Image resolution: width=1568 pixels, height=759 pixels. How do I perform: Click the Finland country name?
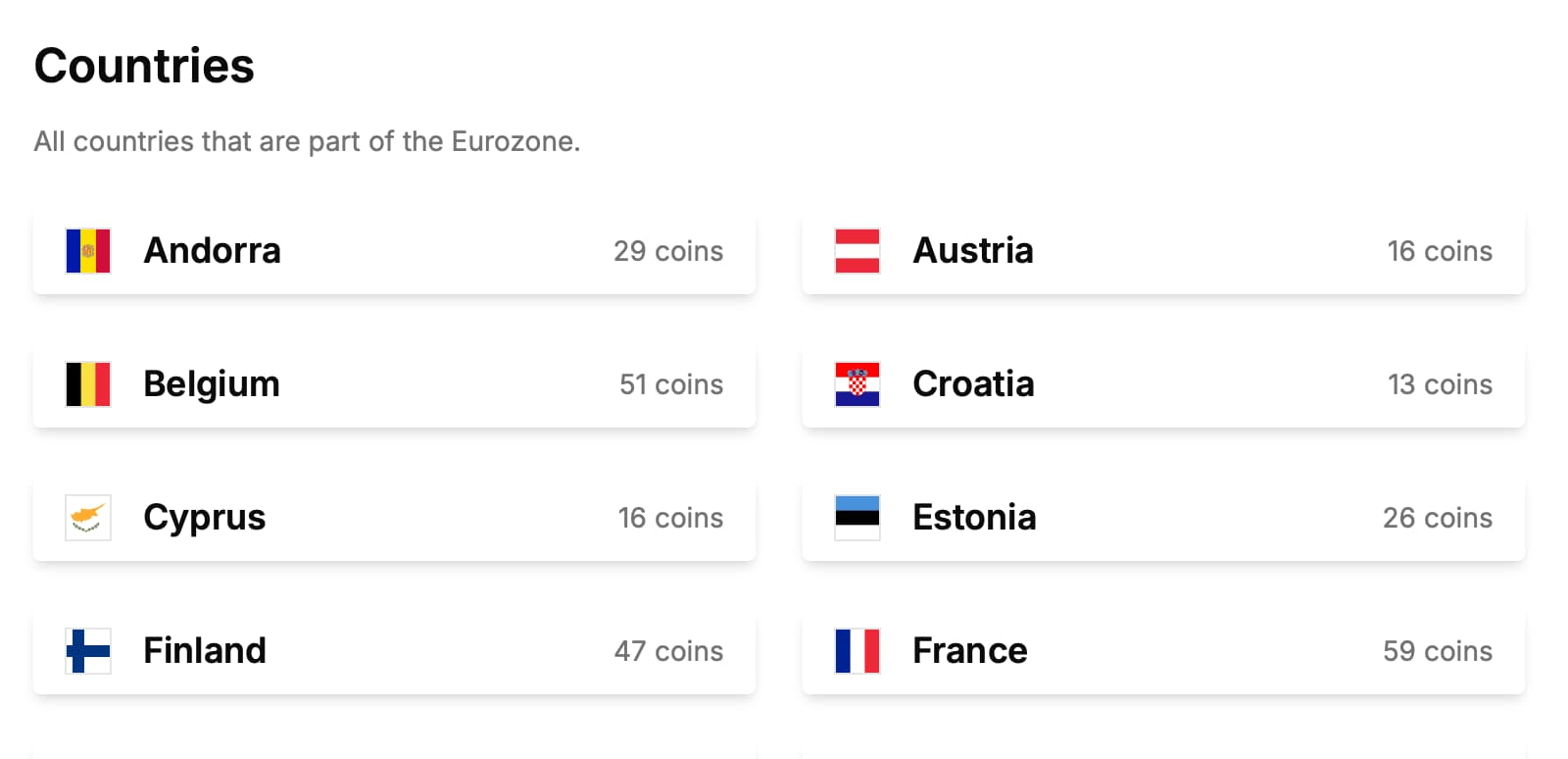(x=204, y=650)
